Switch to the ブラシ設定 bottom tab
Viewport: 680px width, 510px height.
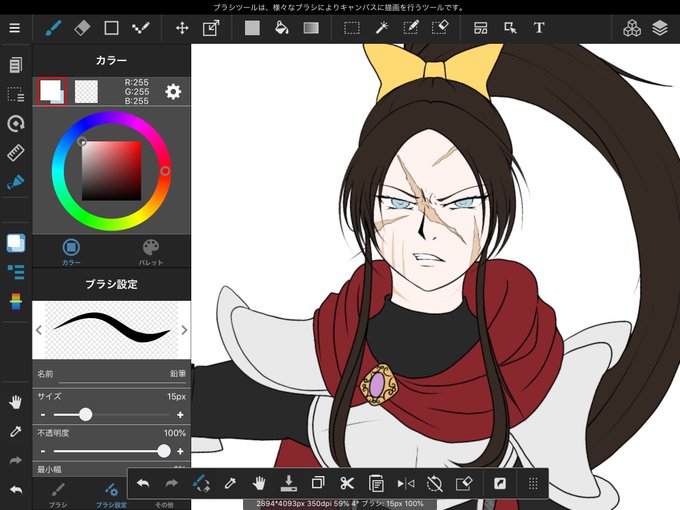pyautogui.click(x=111, y=495)
